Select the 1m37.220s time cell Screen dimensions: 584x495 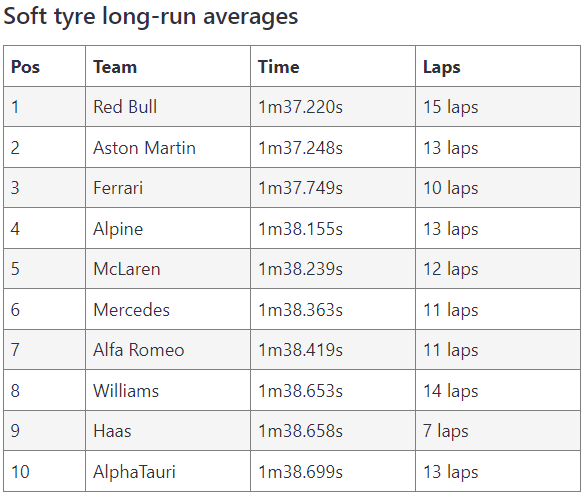click(x=333, y=107)
